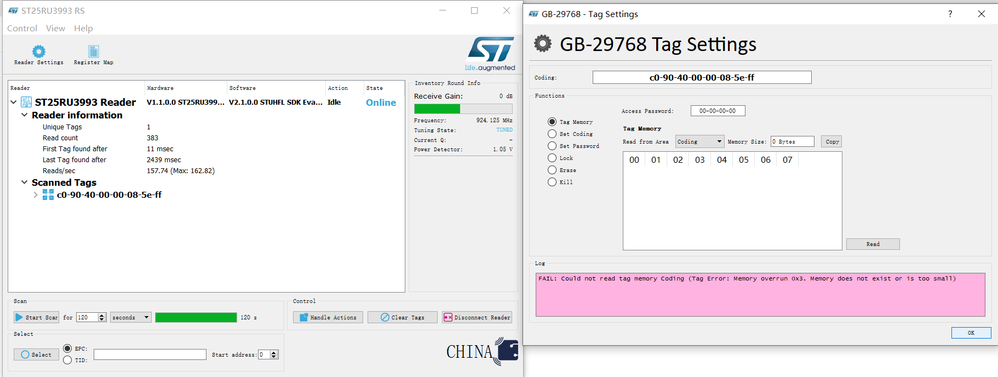
Task: Select the Set Password radio button
Action: [x=552, y=146]
